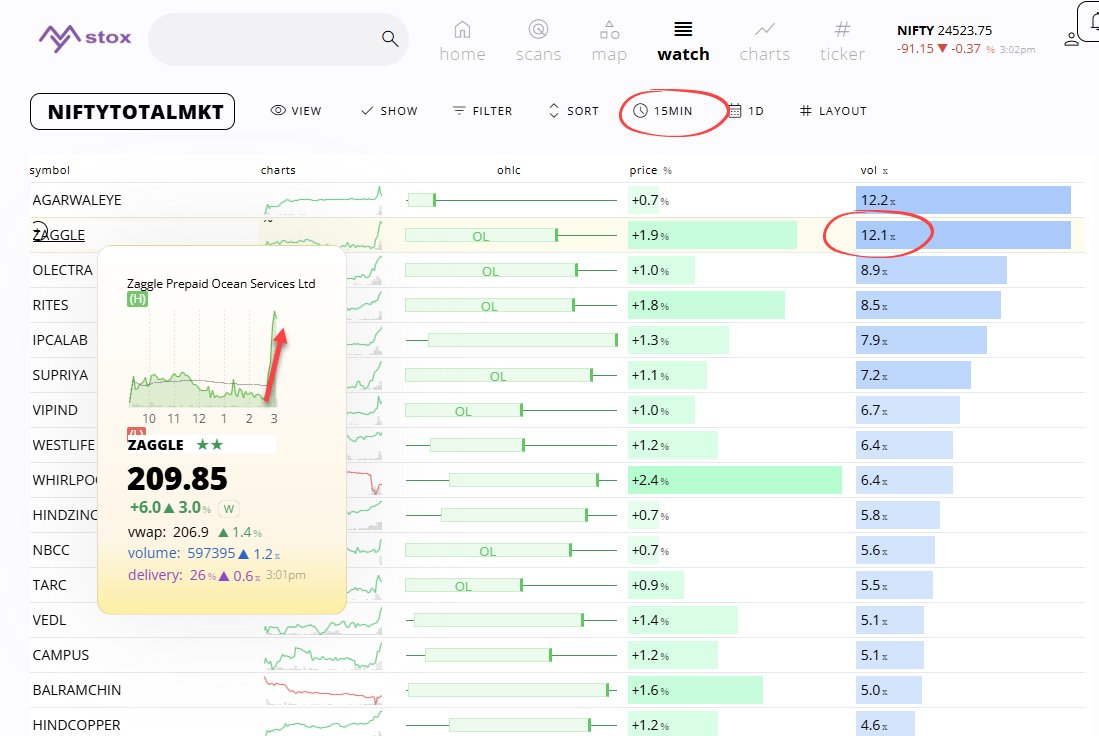Viewport: 1099px width, 736px height.
Task: Select the RITES symbol
Action: (x=50, y=306)
